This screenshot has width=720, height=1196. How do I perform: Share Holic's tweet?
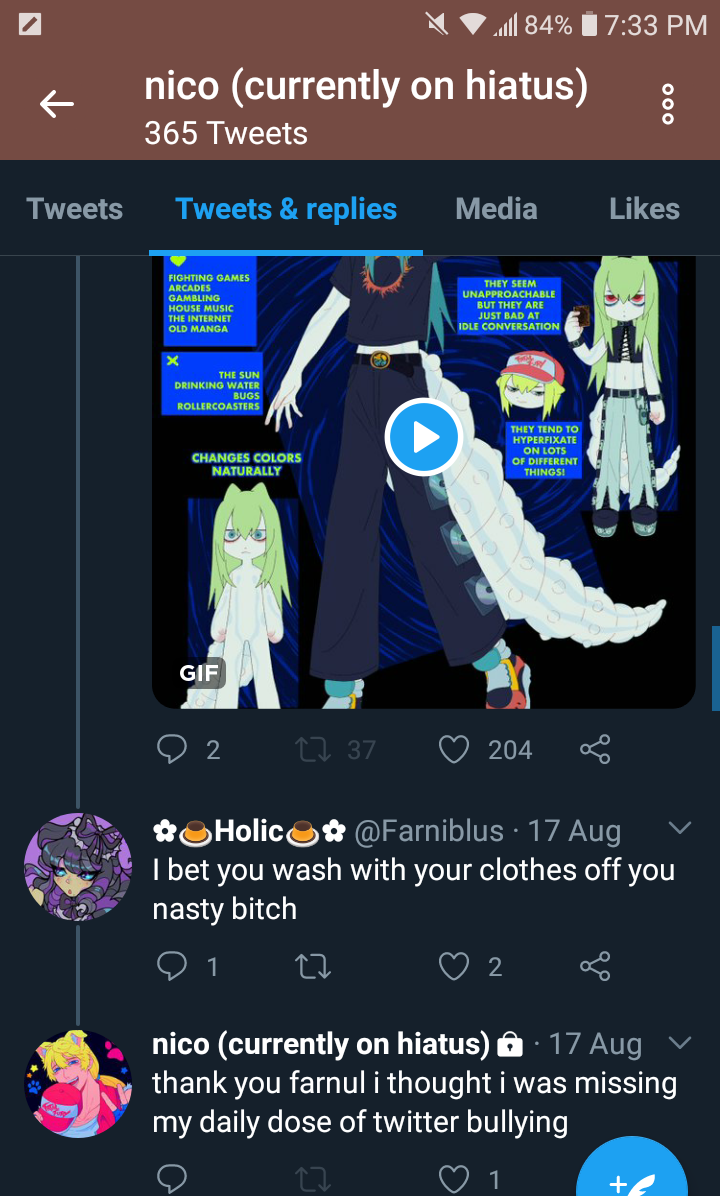click(595, 966)
